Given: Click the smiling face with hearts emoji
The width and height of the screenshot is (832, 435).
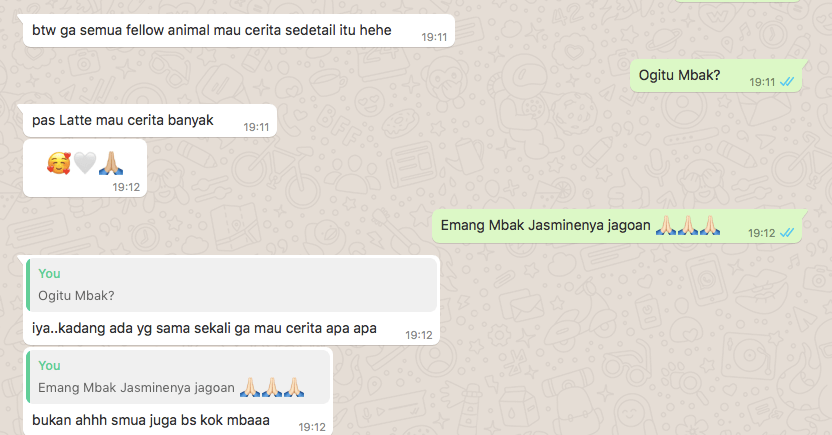Looking at the screenshot, I should click(58, 163).
